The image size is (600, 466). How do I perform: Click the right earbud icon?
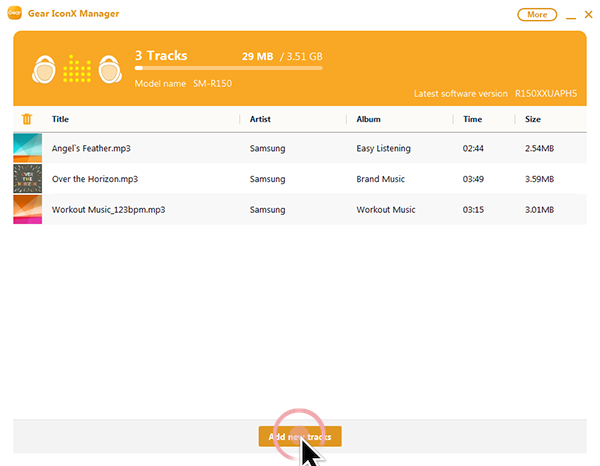coord(110,69)
